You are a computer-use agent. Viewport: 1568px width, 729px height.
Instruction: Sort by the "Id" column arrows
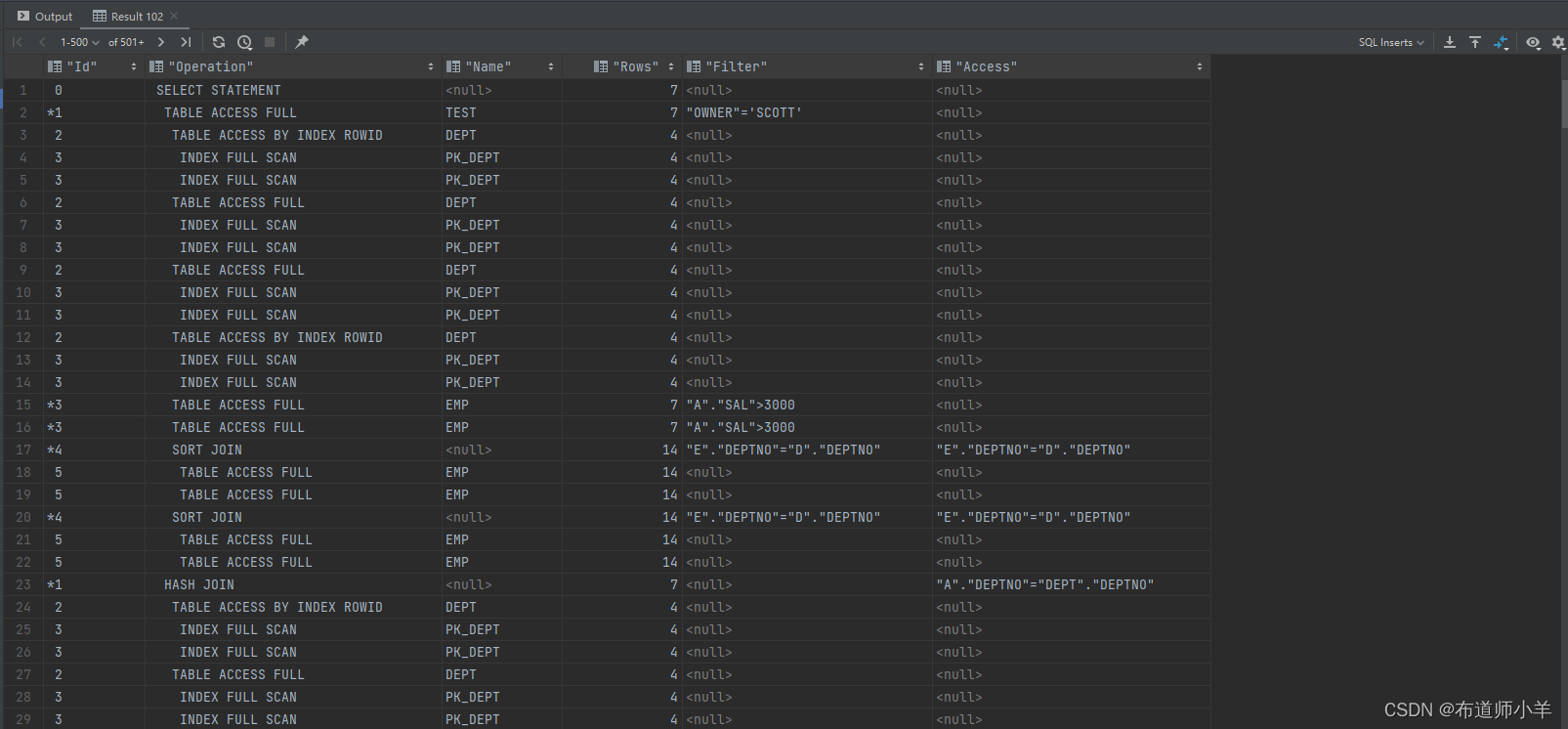click(x=134, y=66)
